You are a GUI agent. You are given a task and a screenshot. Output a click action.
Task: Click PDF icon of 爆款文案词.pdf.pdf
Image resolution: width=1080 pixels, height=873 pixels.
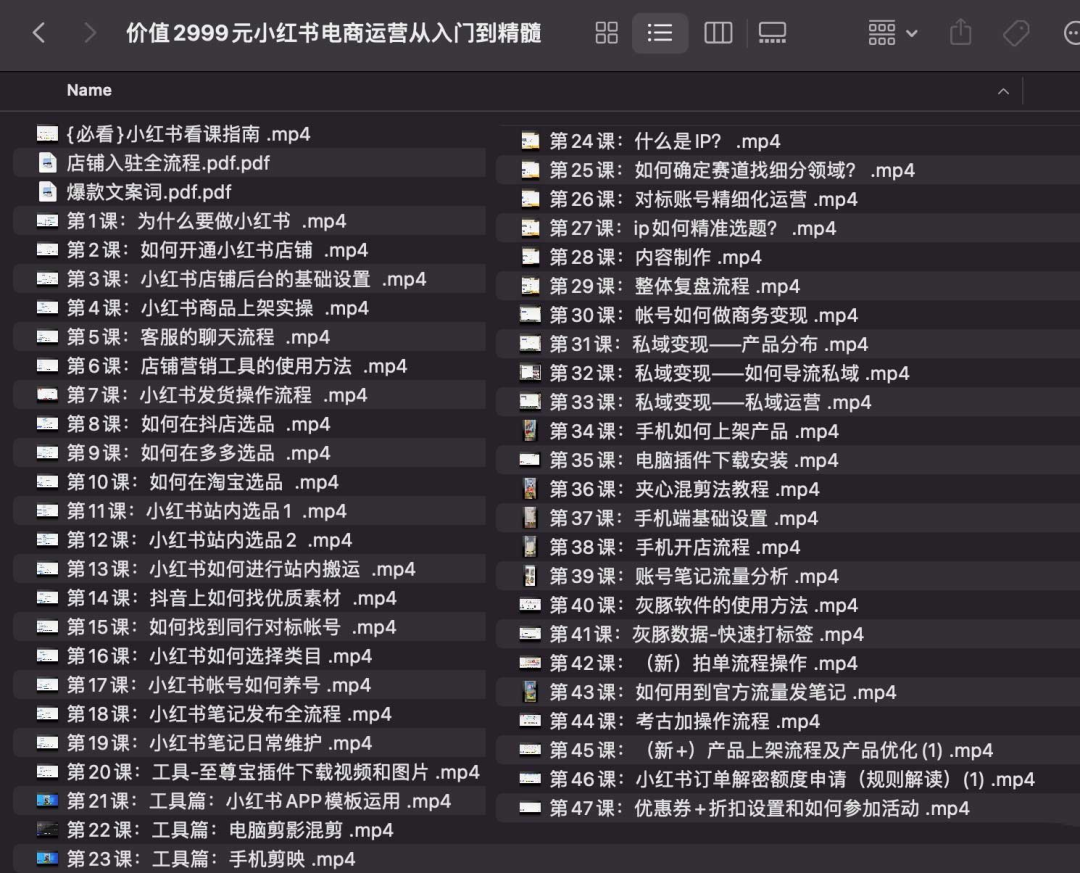pos(48,192)
